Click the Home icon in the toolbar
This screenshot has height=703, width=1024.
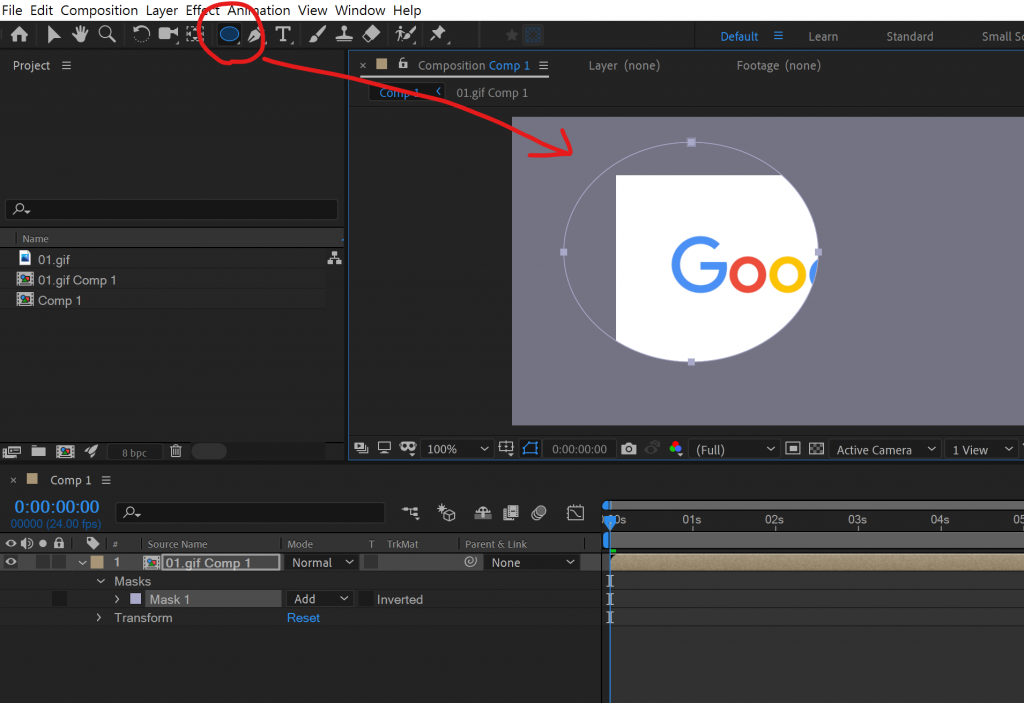(20, 35)
